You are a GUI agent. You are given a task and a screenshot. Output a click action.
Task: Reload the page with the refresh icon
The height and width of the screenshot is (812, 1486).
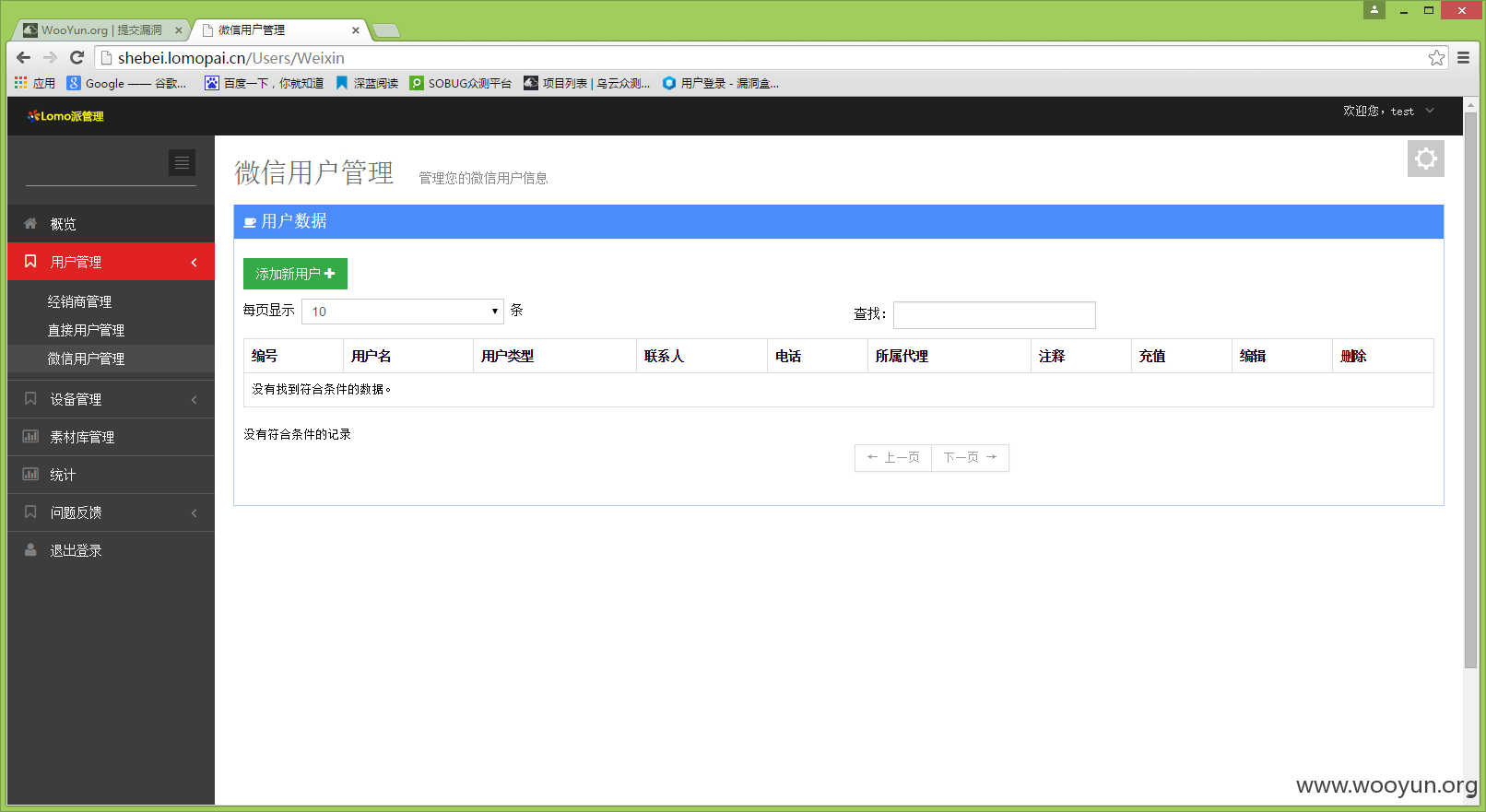pyautogui.click(x=77, y=57)
